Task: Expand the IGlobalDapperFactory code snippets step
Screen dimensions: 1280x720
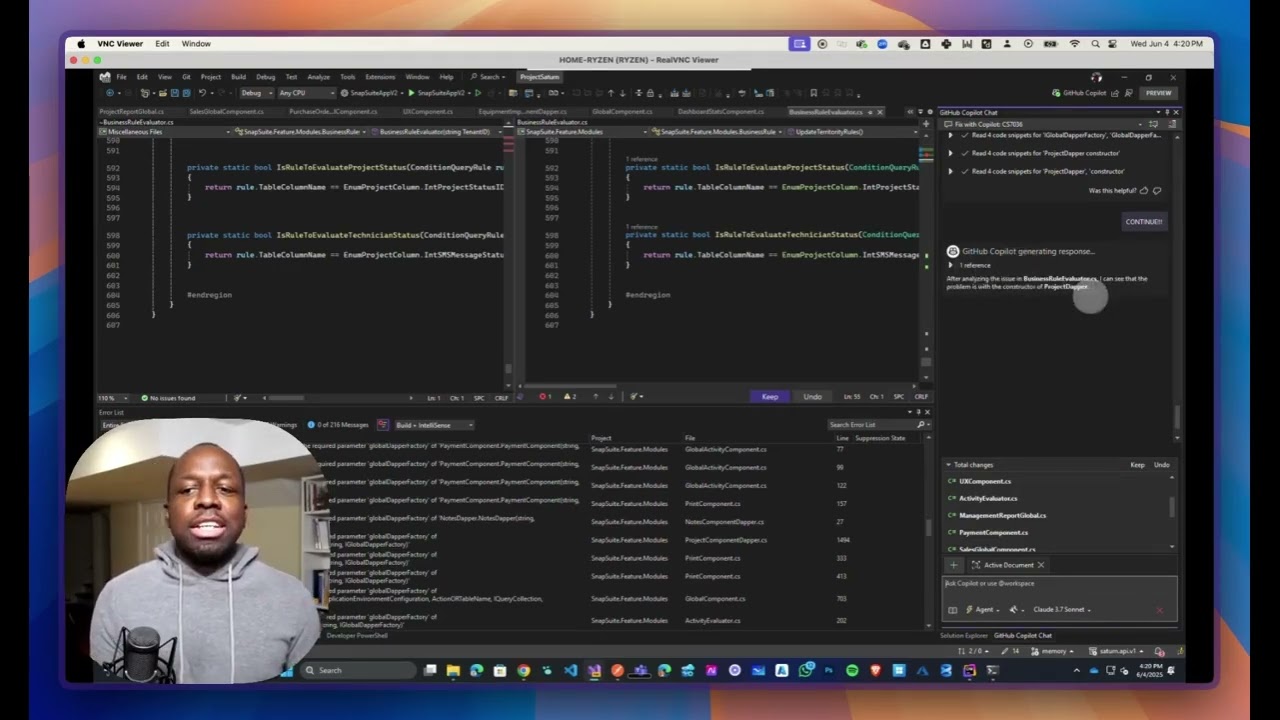Action: pyautogui.click(x=951, y=135)
